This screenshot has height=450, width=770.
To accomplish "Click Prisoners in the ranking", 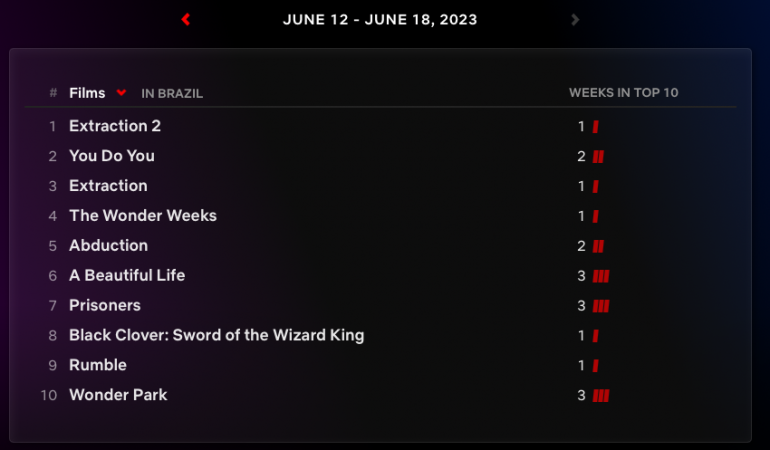I will pyautogui.click(x=105, y=306).
